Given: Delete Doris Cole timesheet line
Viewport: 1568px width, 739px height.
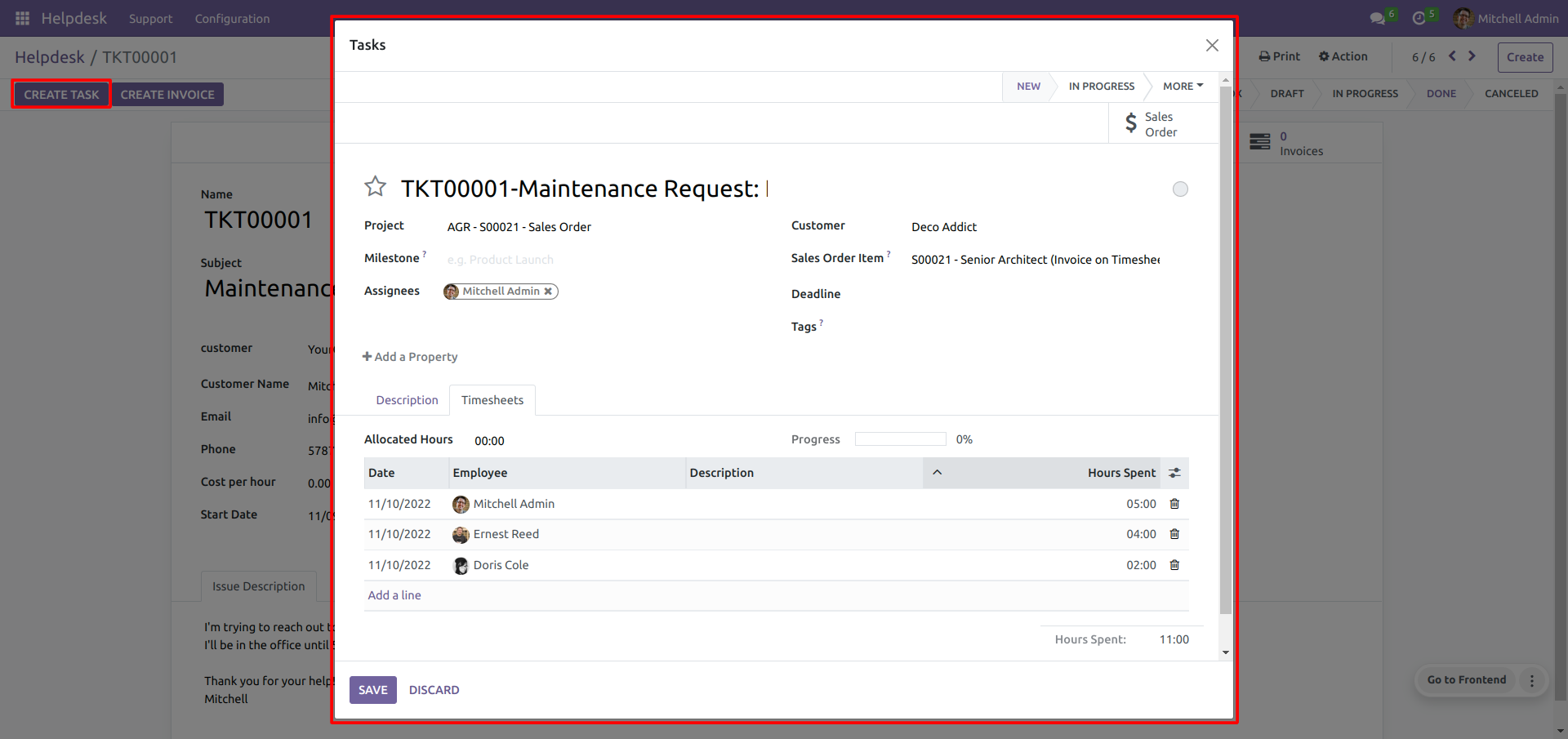Looking at the screenshot, I should 1174,565.
